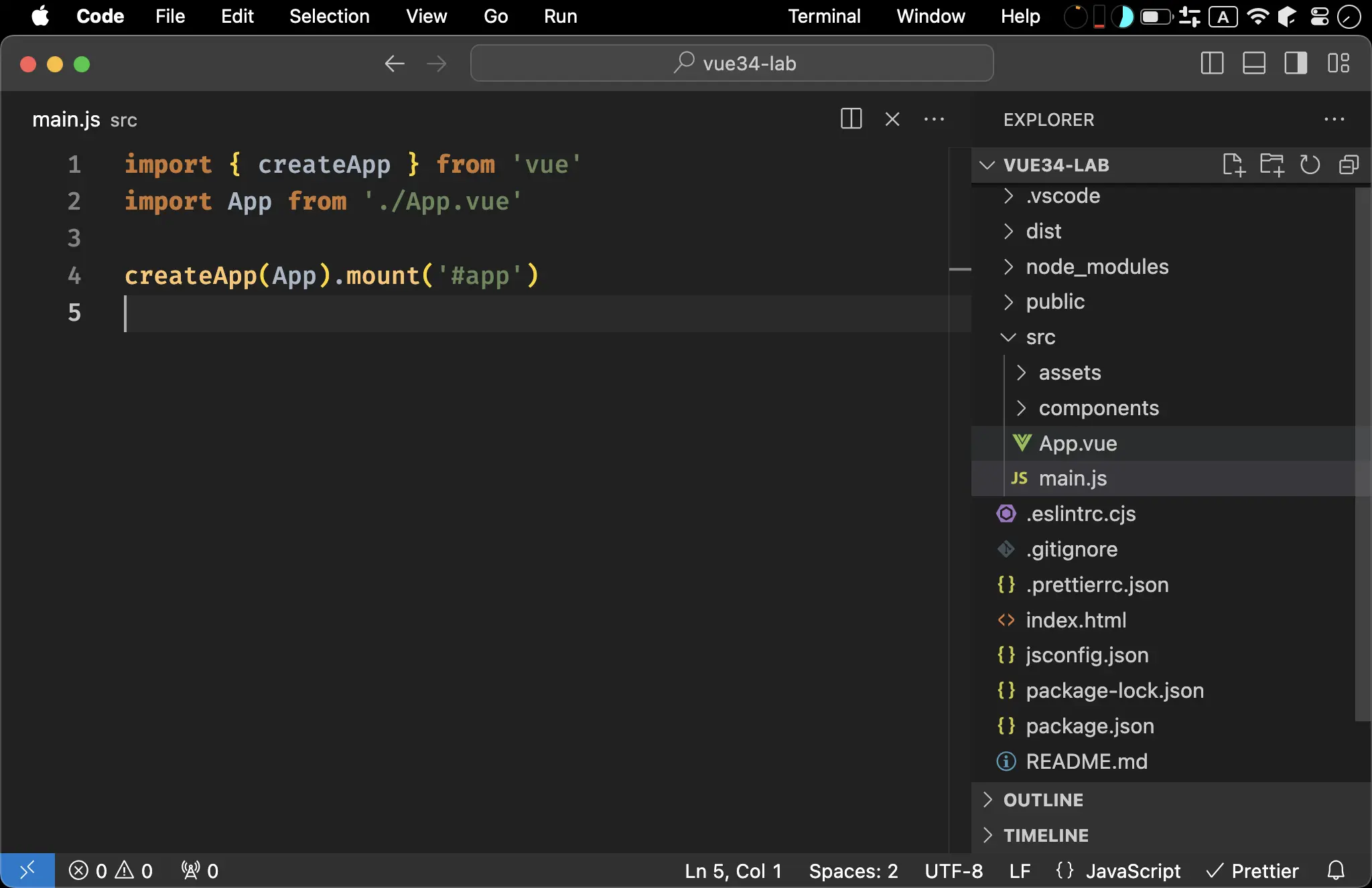The height and width of the screenshot is (888, 1372).
Task: Open the notifications bell
Action: pyautogui.click(x=1336, y=871)
